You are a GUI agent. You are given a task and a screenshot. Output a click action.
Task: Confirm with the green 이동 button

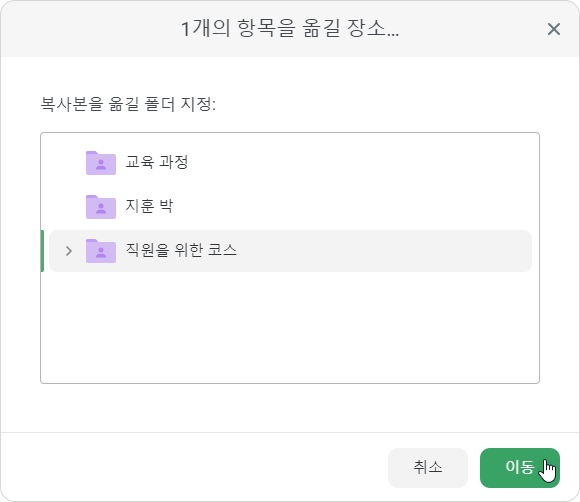click(520, 468)
